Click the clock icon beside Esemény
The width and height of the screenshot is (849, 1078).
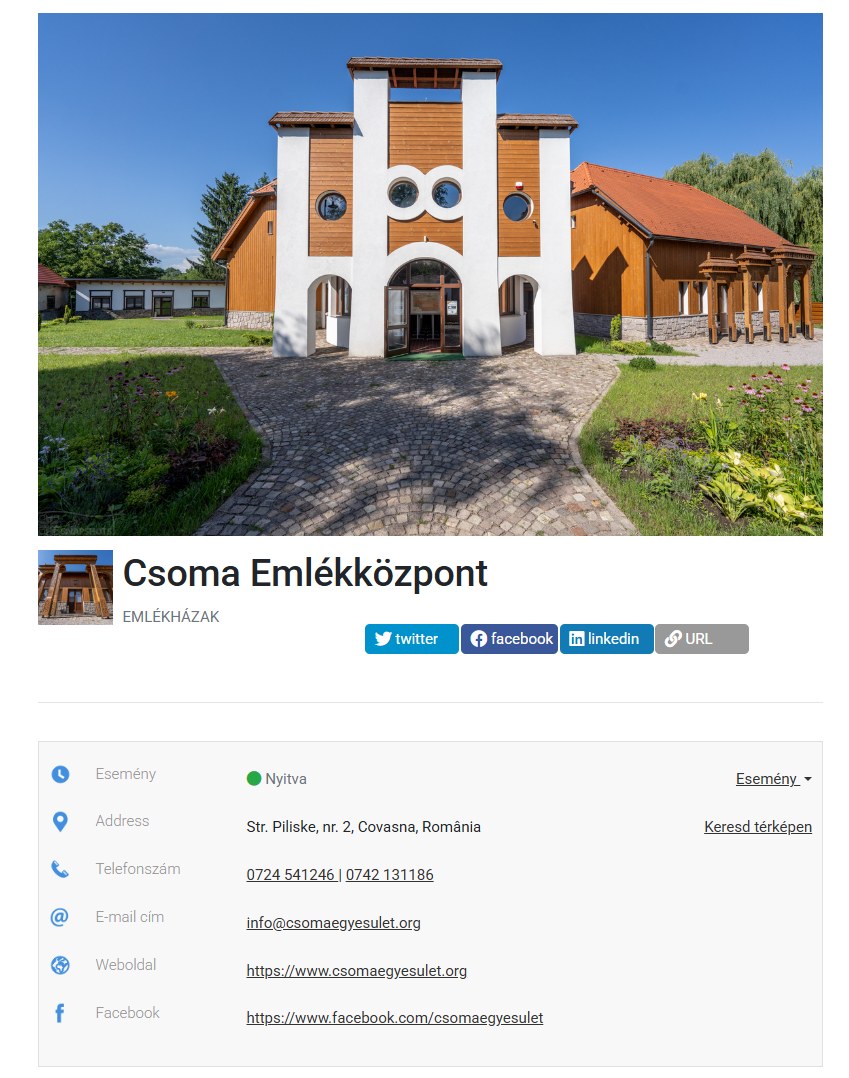pos(60,774)
